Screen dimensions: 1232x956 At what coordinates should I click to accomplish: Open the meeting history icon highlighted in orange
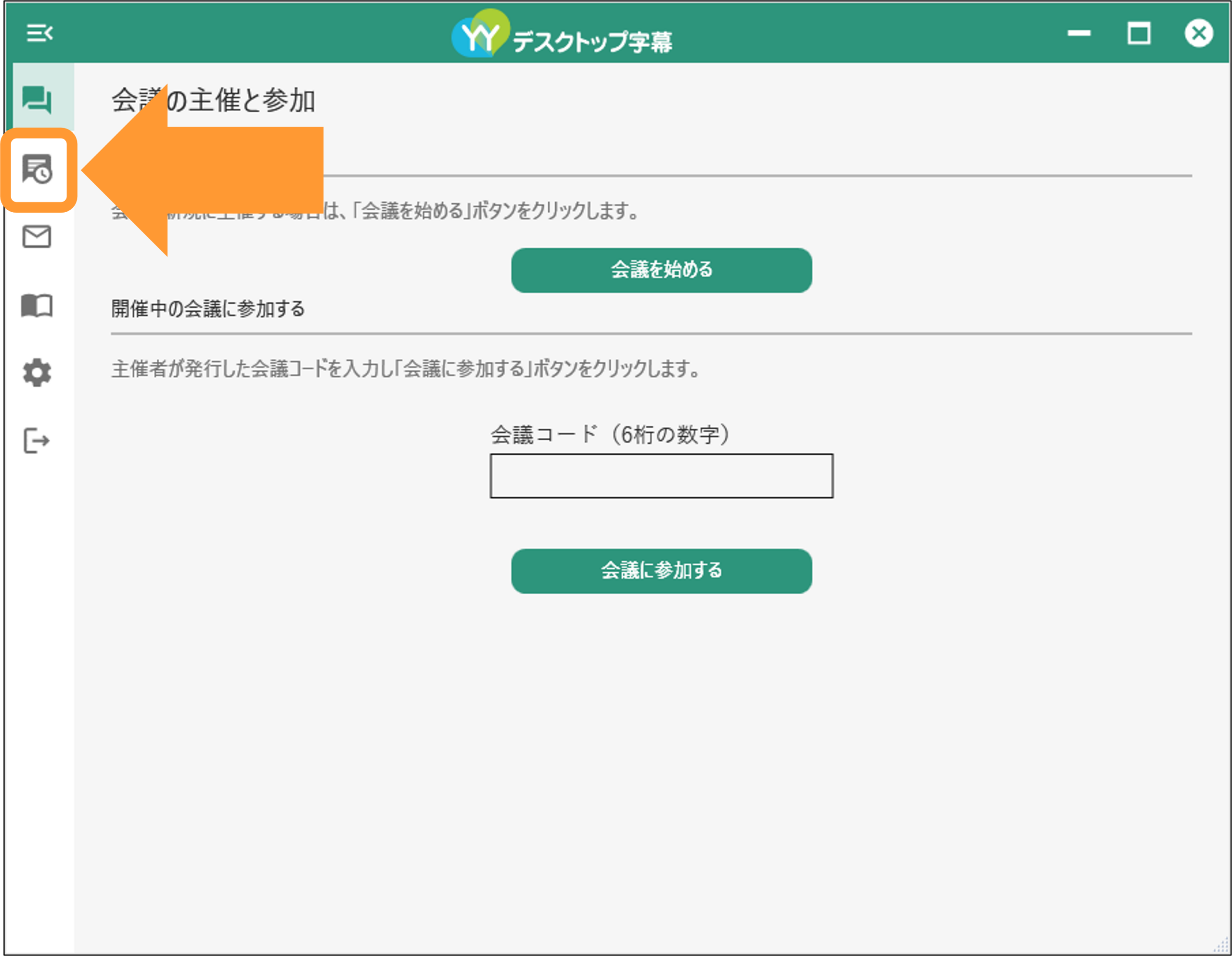38,169
